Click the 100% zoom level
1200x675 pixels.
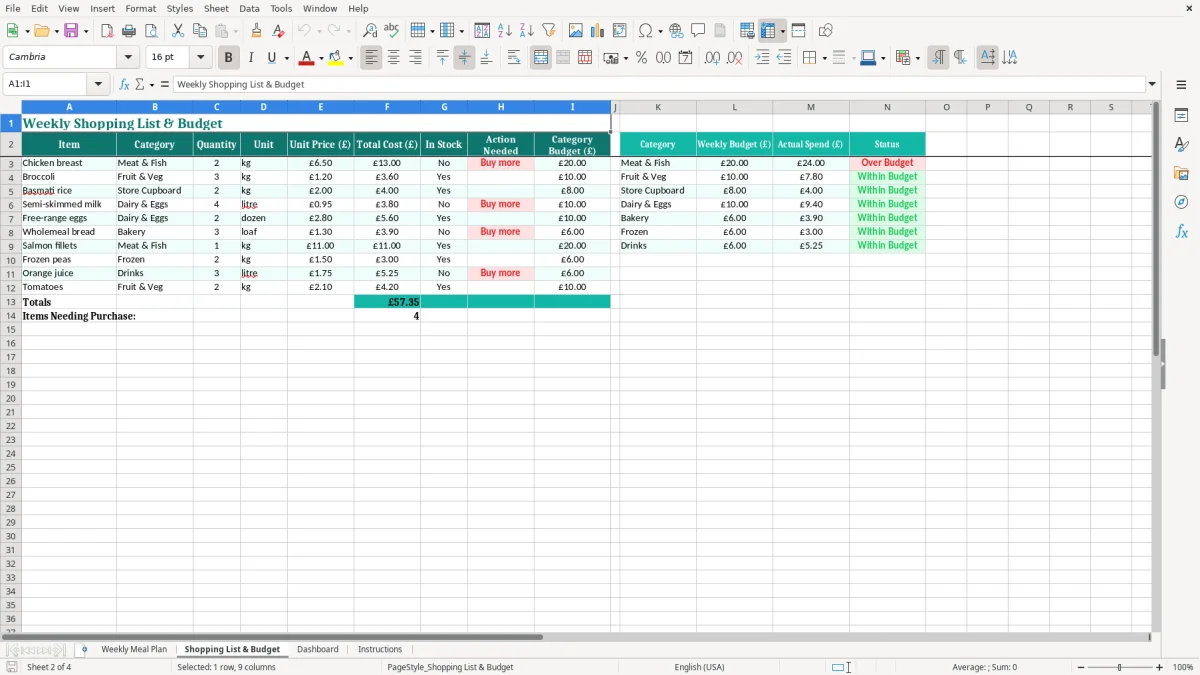coord(1183,667)
